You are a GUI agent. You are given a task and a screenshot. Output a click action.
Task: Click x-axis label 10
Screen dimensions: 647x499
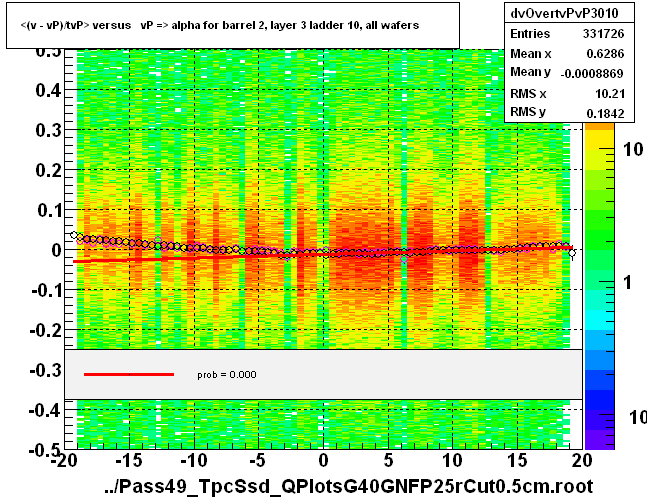(453, 460)
